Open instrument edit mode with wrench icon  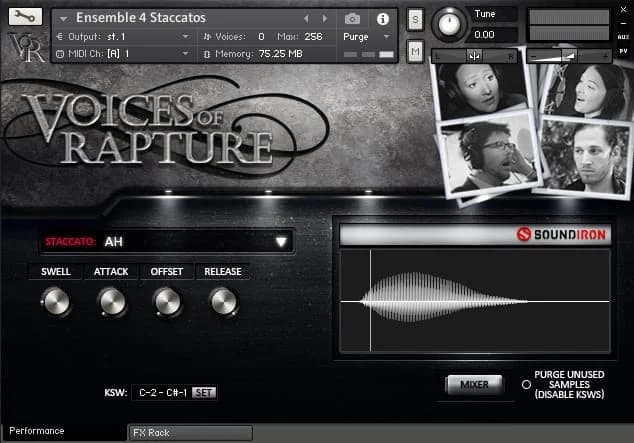coord(25,16)
